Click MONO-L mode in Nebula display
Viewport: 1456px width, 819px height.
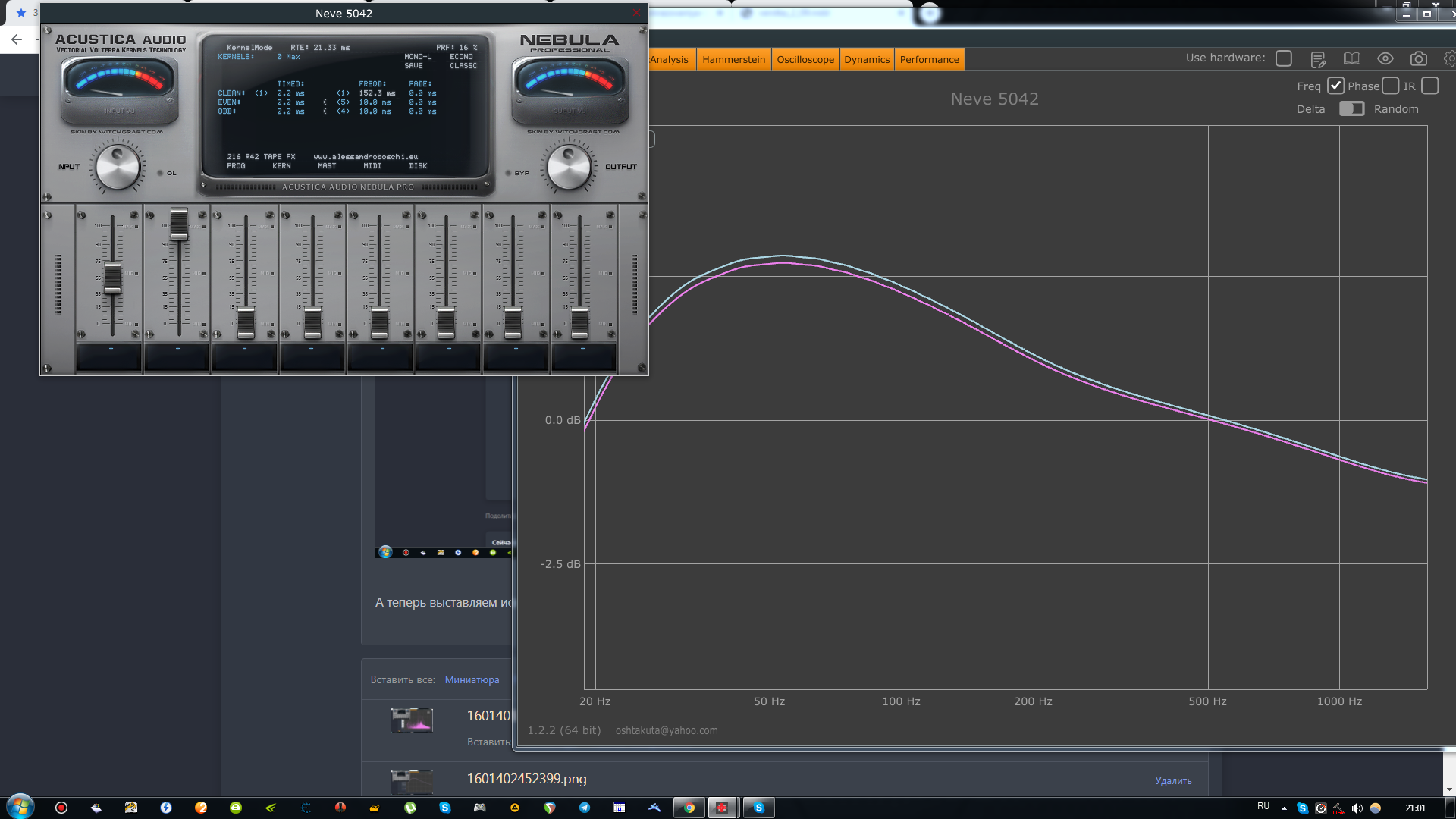coord(418,57)
